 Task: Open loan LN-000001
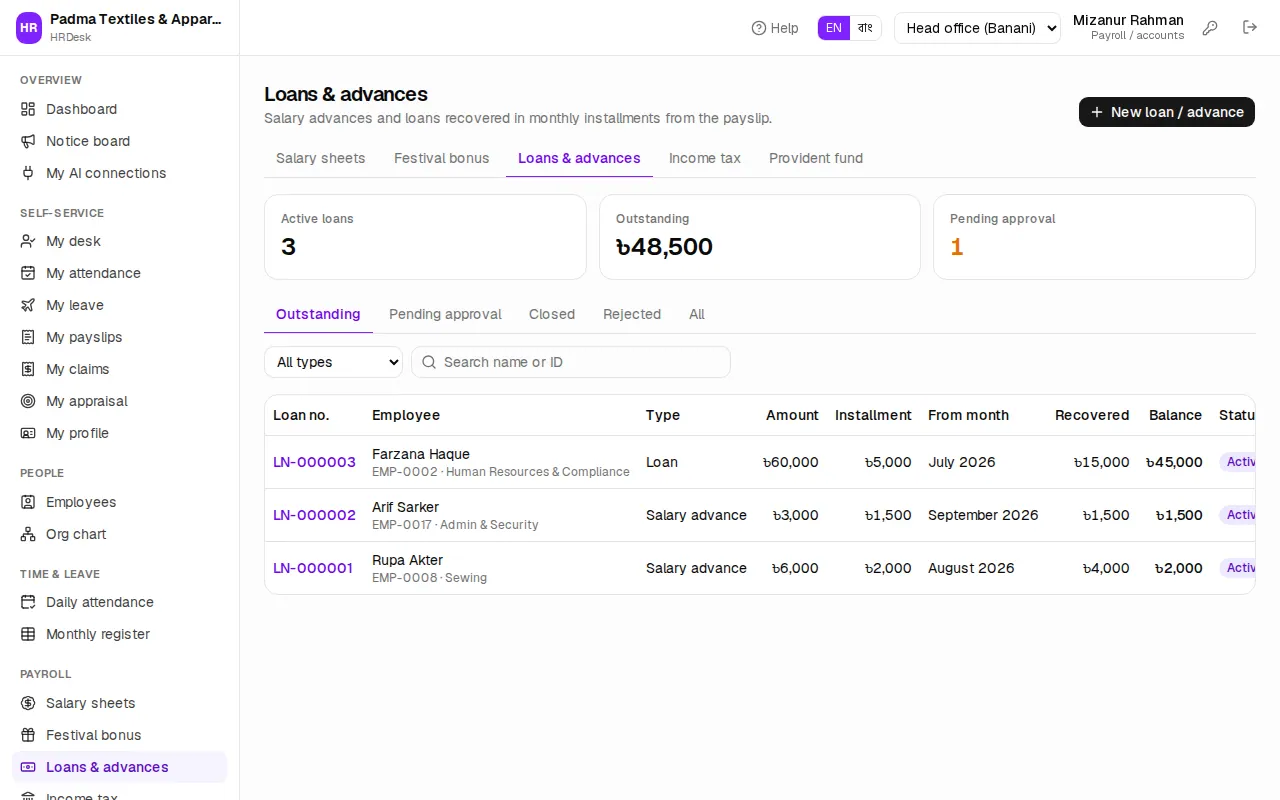pos(313,568)
